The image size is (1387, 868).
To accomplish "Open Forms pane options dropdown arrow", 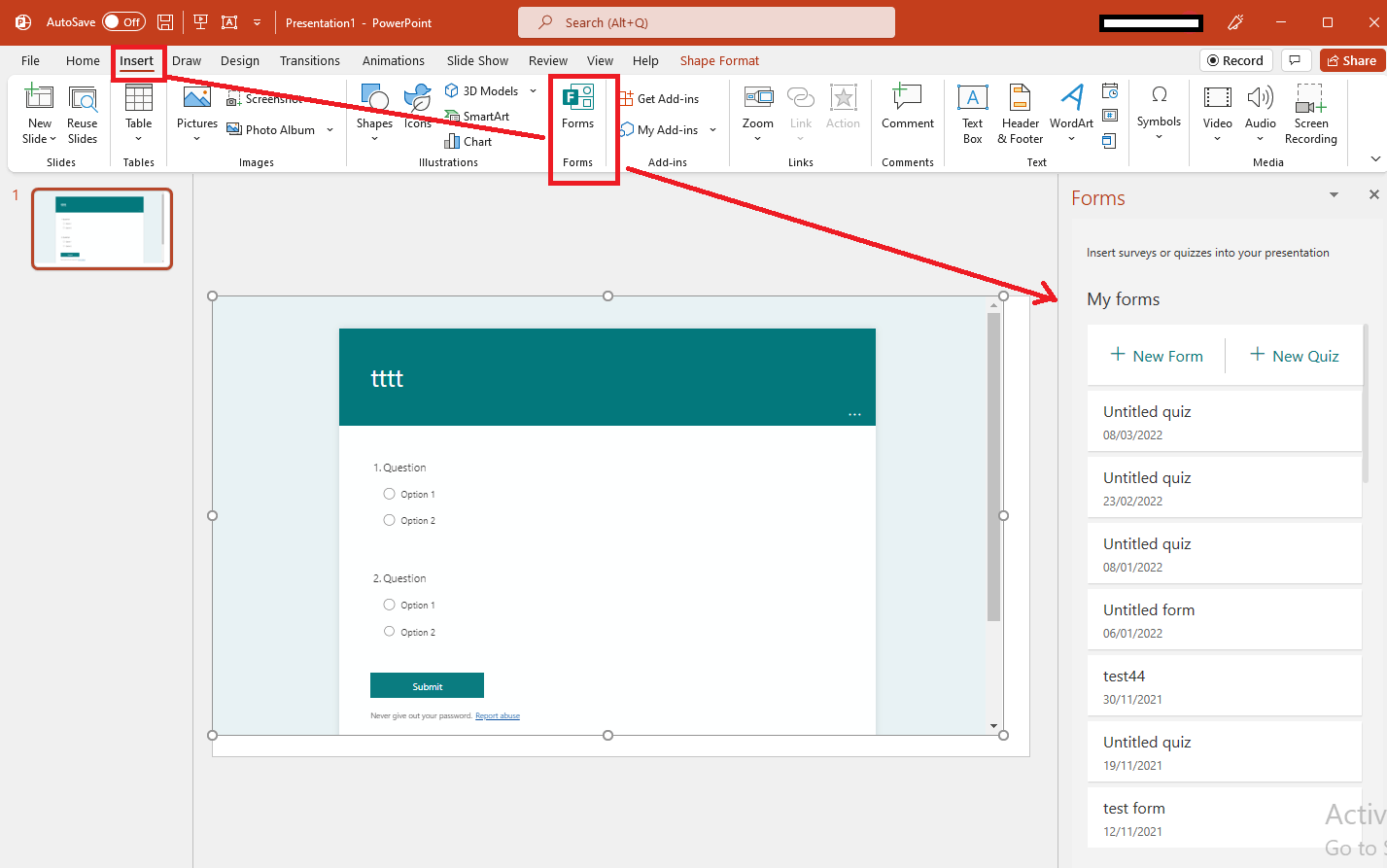I will (x=1334, y=195).
